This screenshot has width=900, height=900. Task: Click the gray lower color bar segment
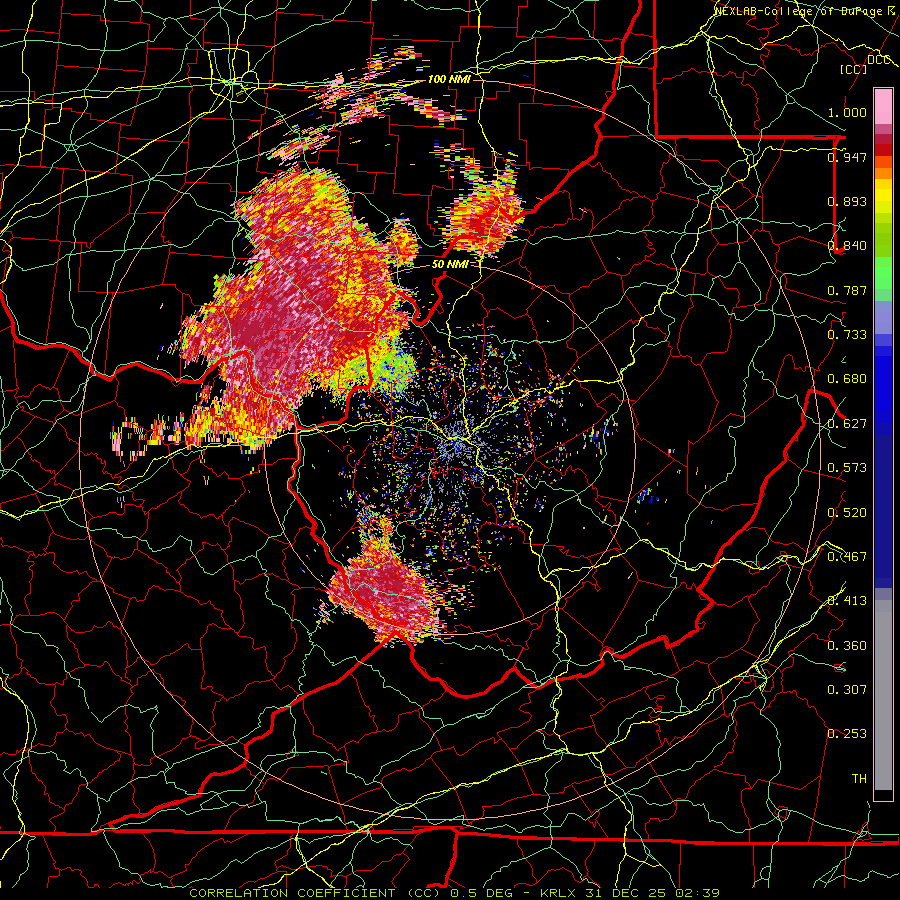[883, 695]
